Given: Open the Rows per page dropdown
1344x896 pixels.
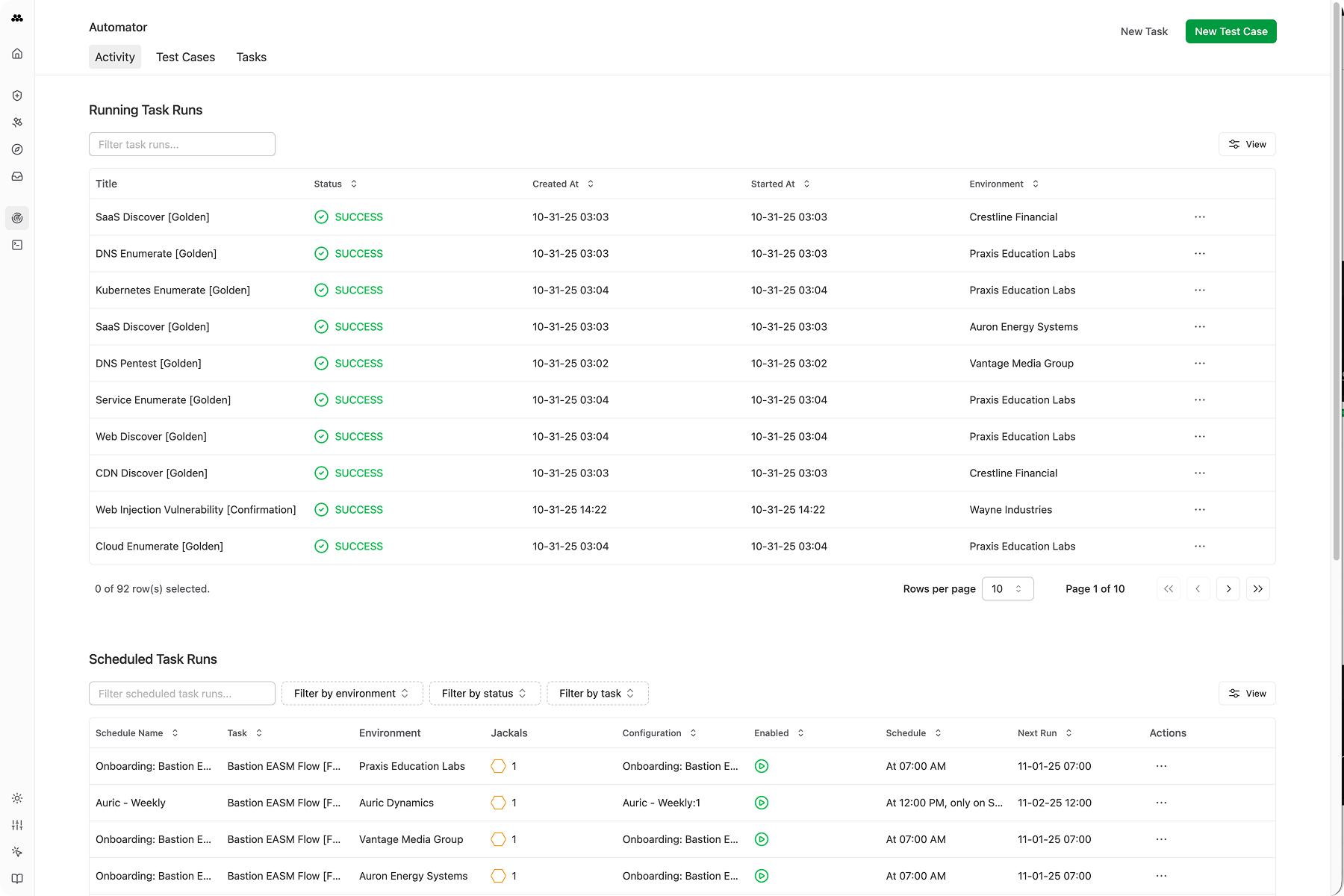Looking at the screenshot, I should 1007,589.
